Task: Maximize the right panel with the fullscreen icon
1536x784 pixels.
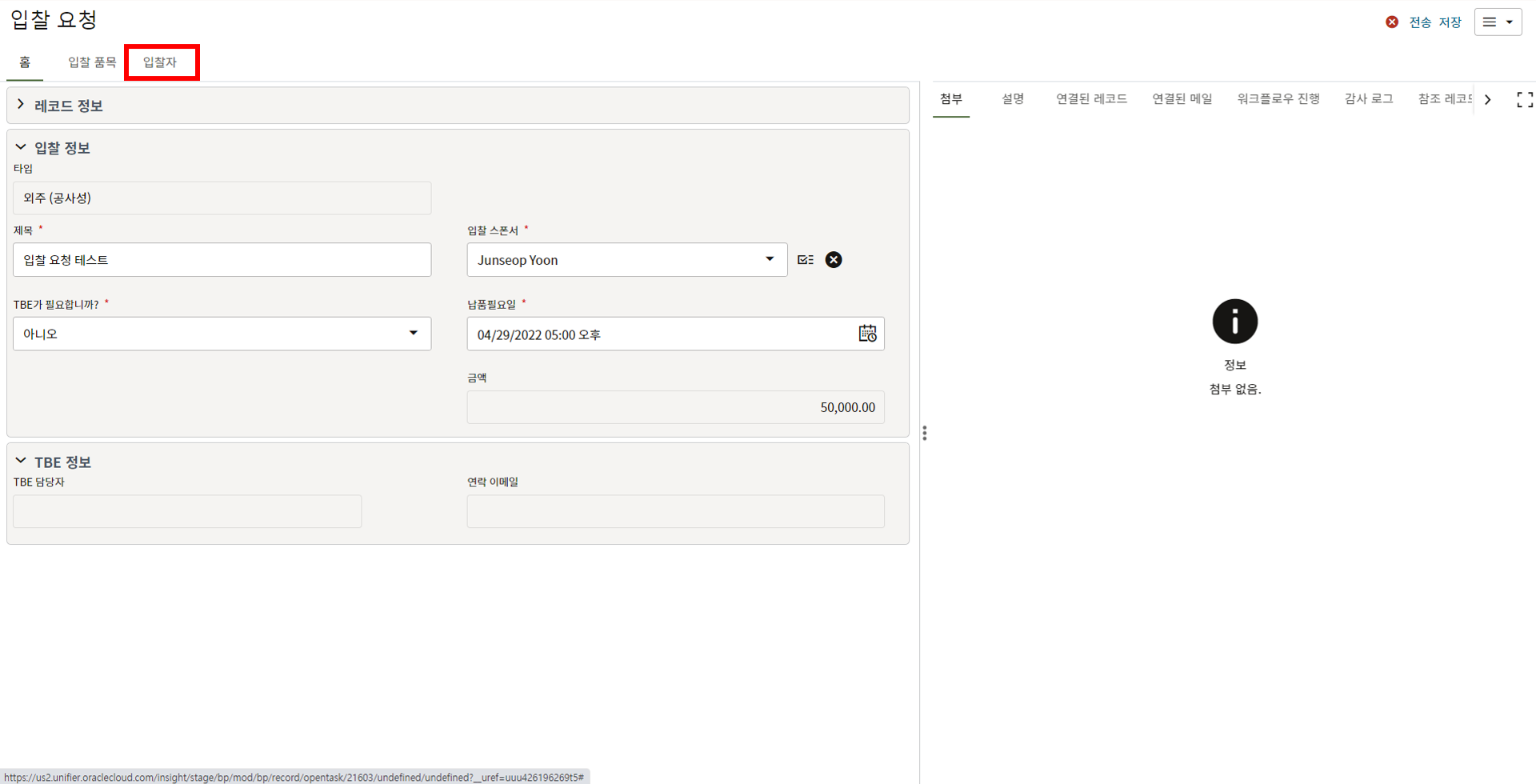Action: (x=1525, y=99)
